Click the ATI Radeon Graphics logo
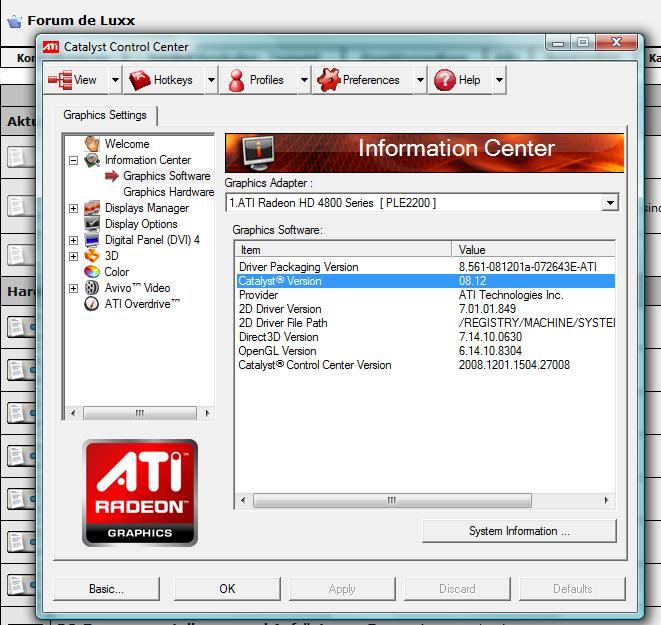 point(140,493)
